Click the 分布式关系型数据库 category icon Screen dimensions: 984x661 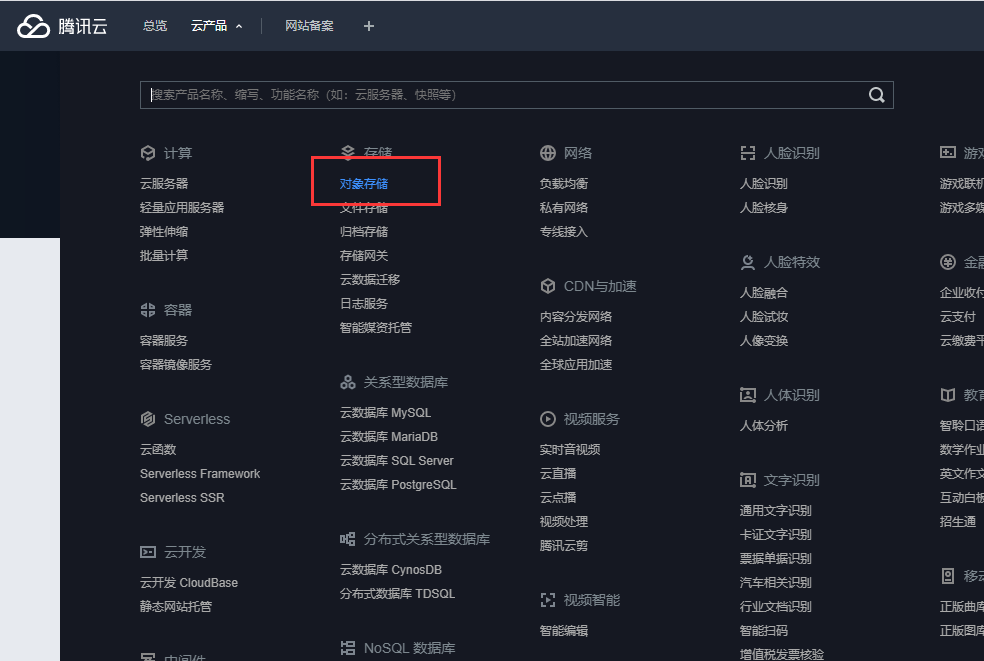348,539
